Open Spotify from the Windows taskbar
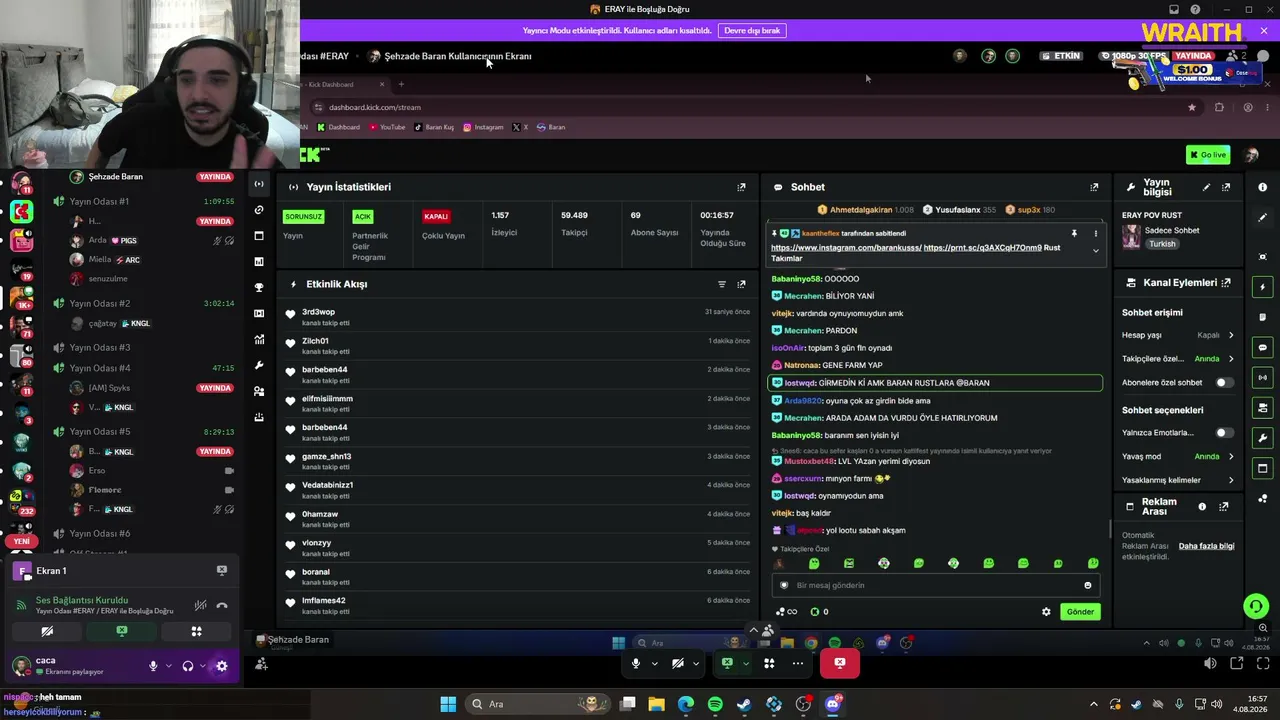 coord(715,704)
